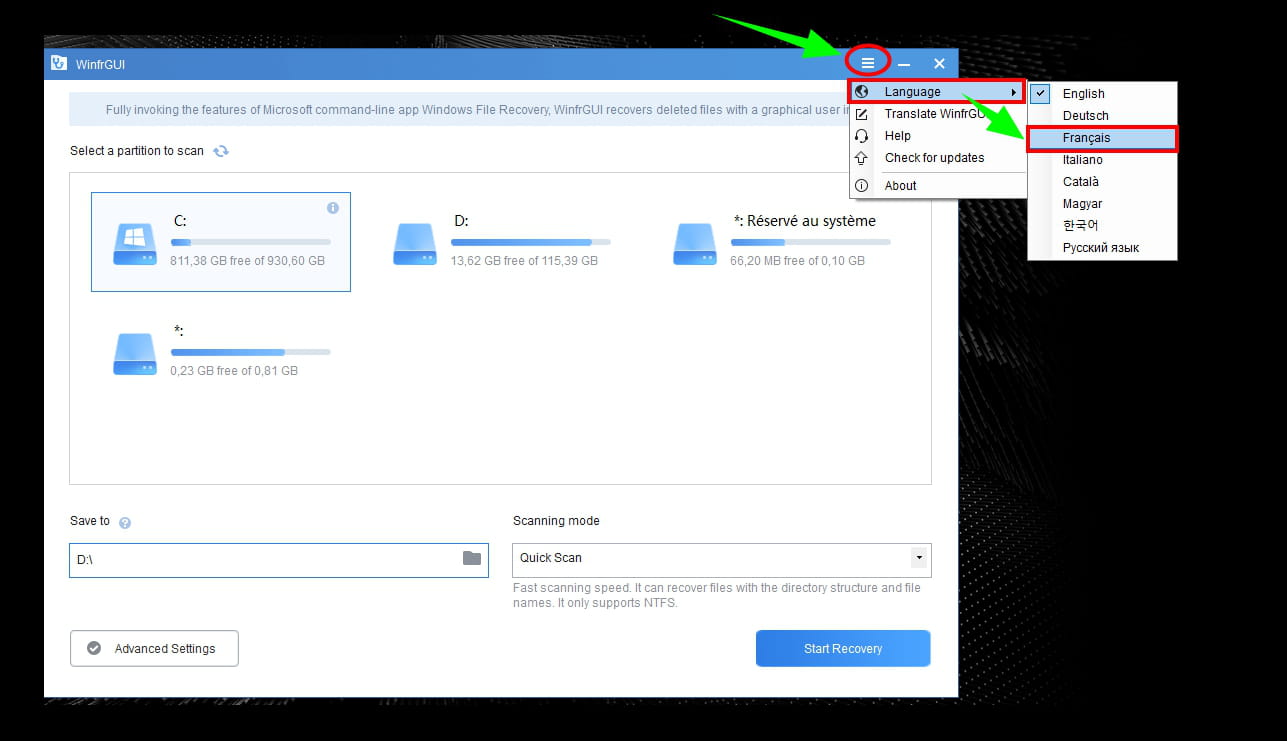Viewport: 1287px width, 741px height.
Task: Select the C: drive icon
Action: point(134,243)
